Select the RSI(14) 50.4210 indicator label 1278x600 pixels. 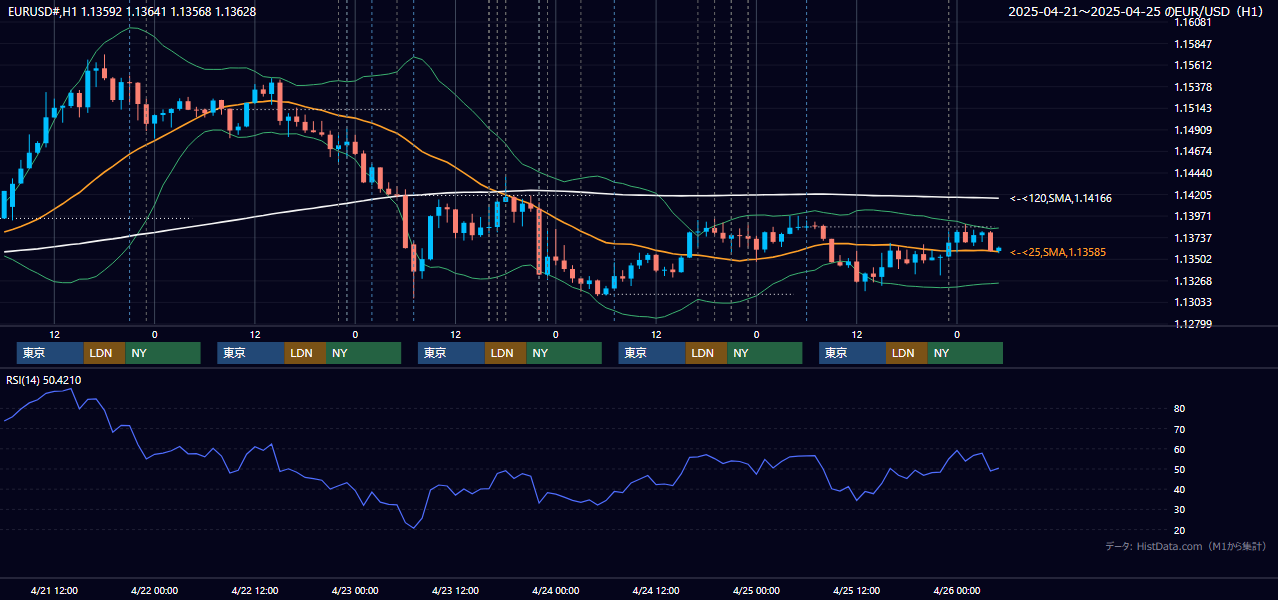click(x=44, y=380)
